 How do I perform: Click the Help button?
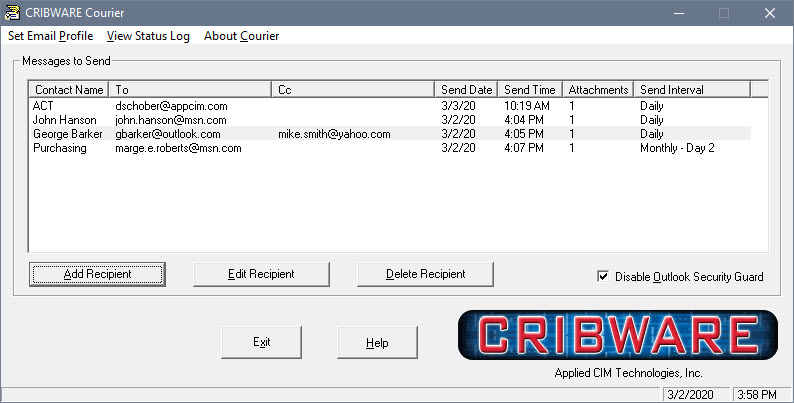click(377, 343)
